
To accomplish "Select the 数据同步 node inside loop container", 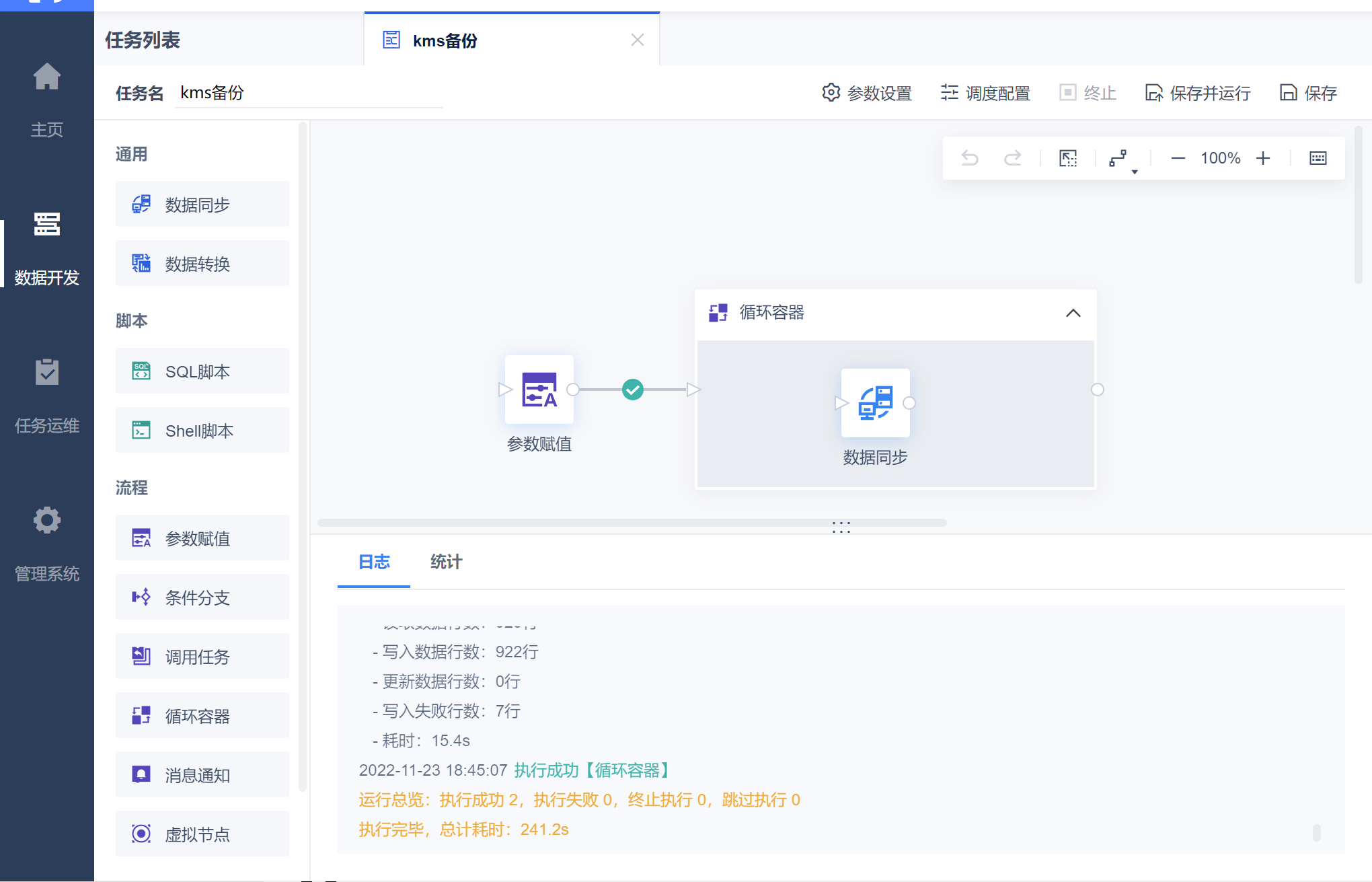I will 875,403.
